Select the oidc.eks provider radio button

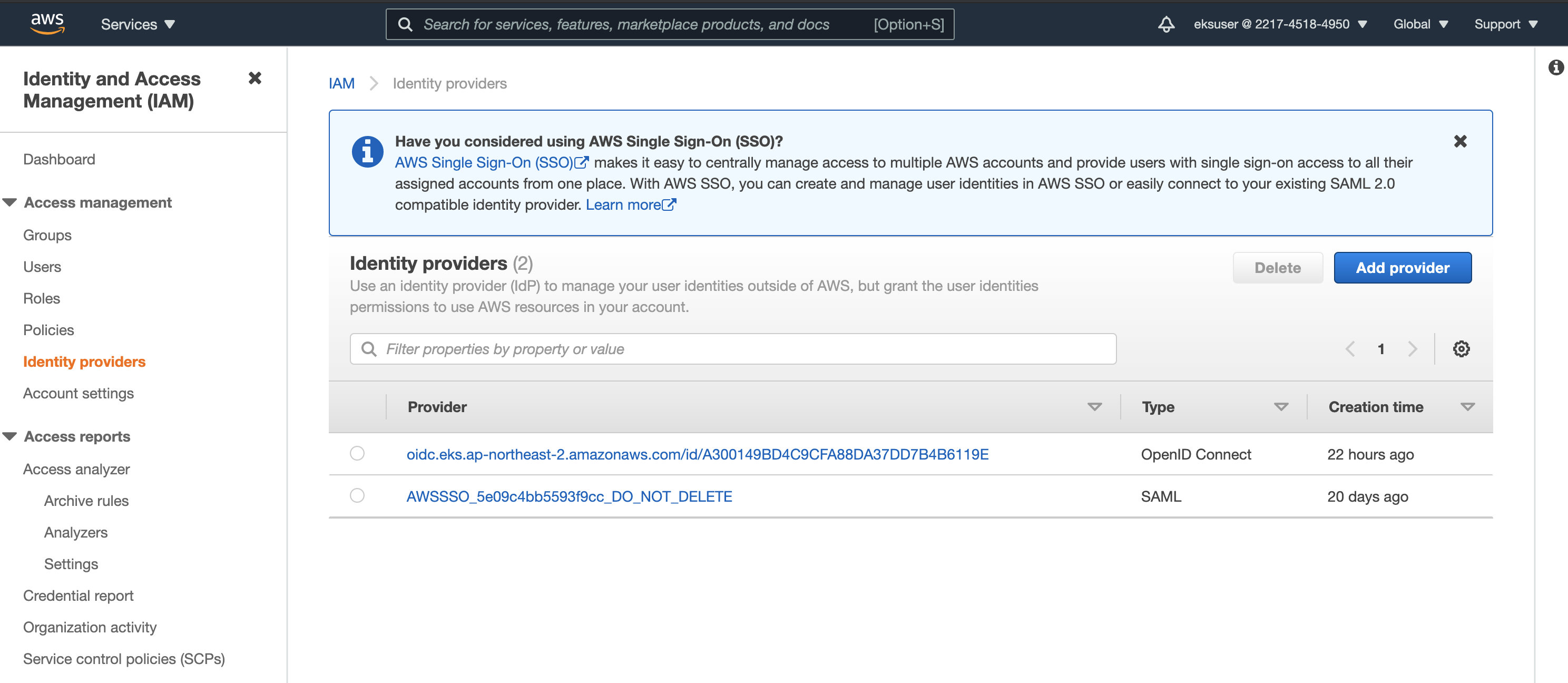click(357, 454)
